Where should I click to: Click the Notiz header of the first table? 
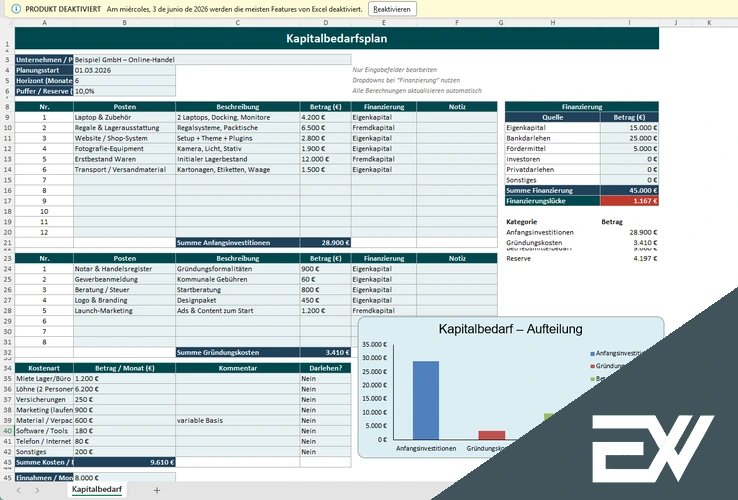click(x=457, y=107)
